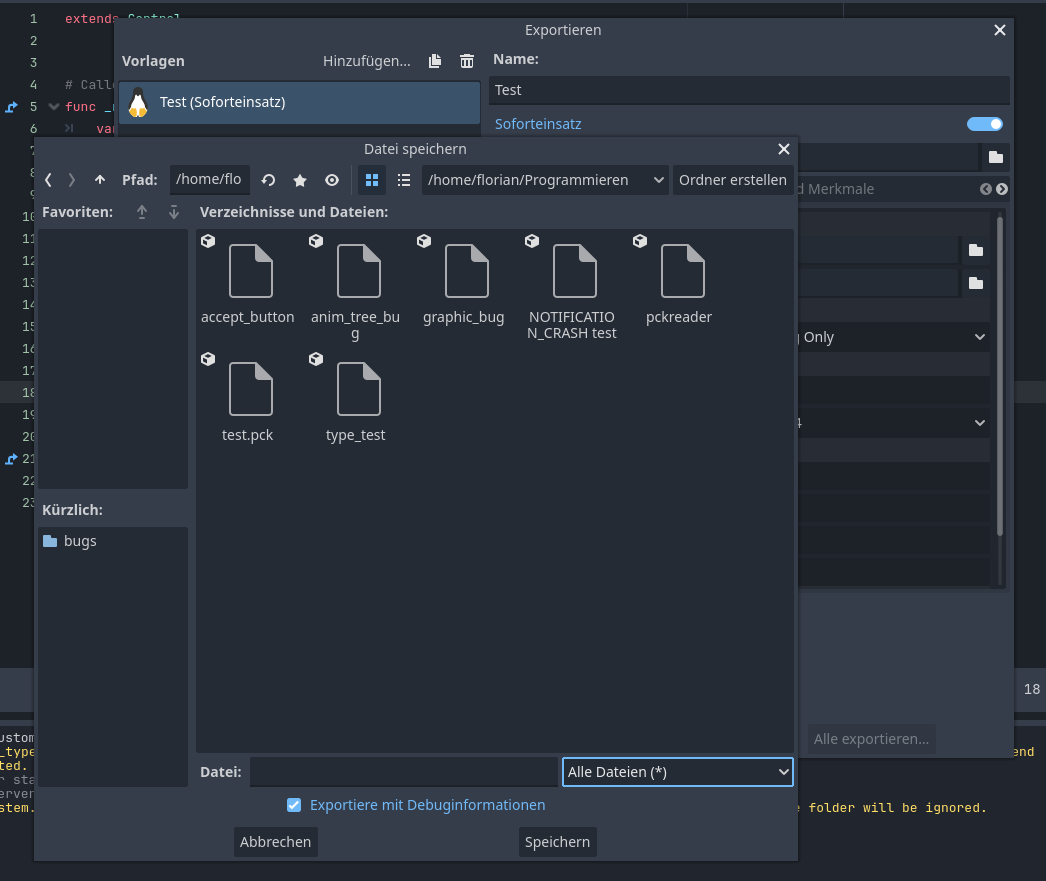Toggle hidden files visibility with eye icon

331,180
